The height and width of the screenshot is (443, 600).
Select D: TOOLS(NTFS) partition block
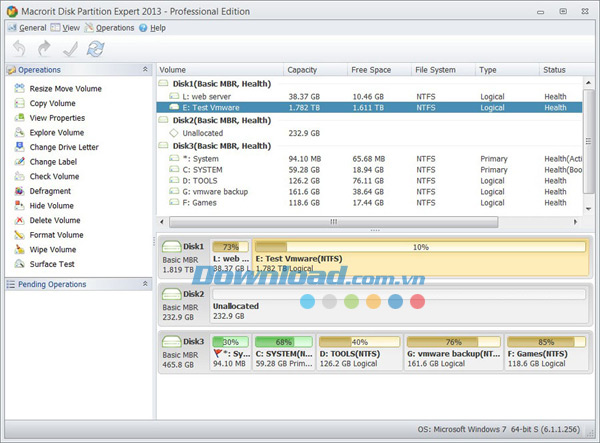[x=359, y=352]
